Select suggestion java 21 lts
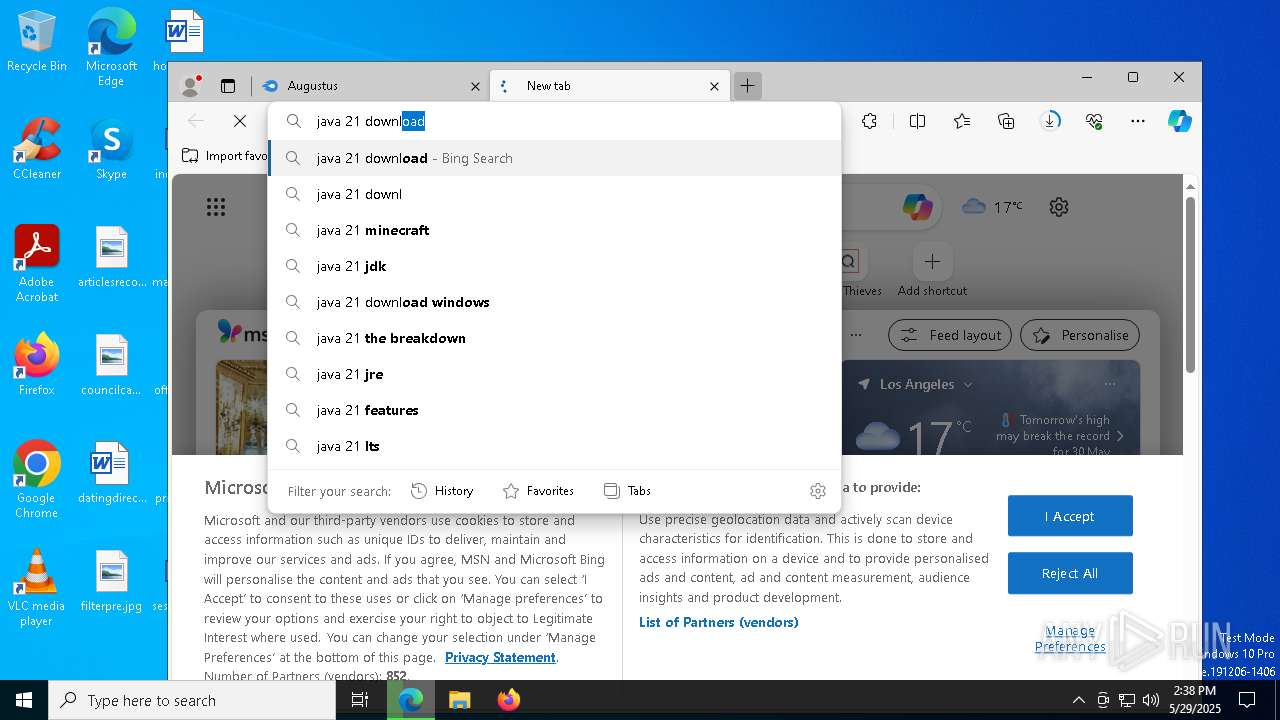Image resolution: width=1280 pixels, height=720 pixels. (x=555, y=446)
